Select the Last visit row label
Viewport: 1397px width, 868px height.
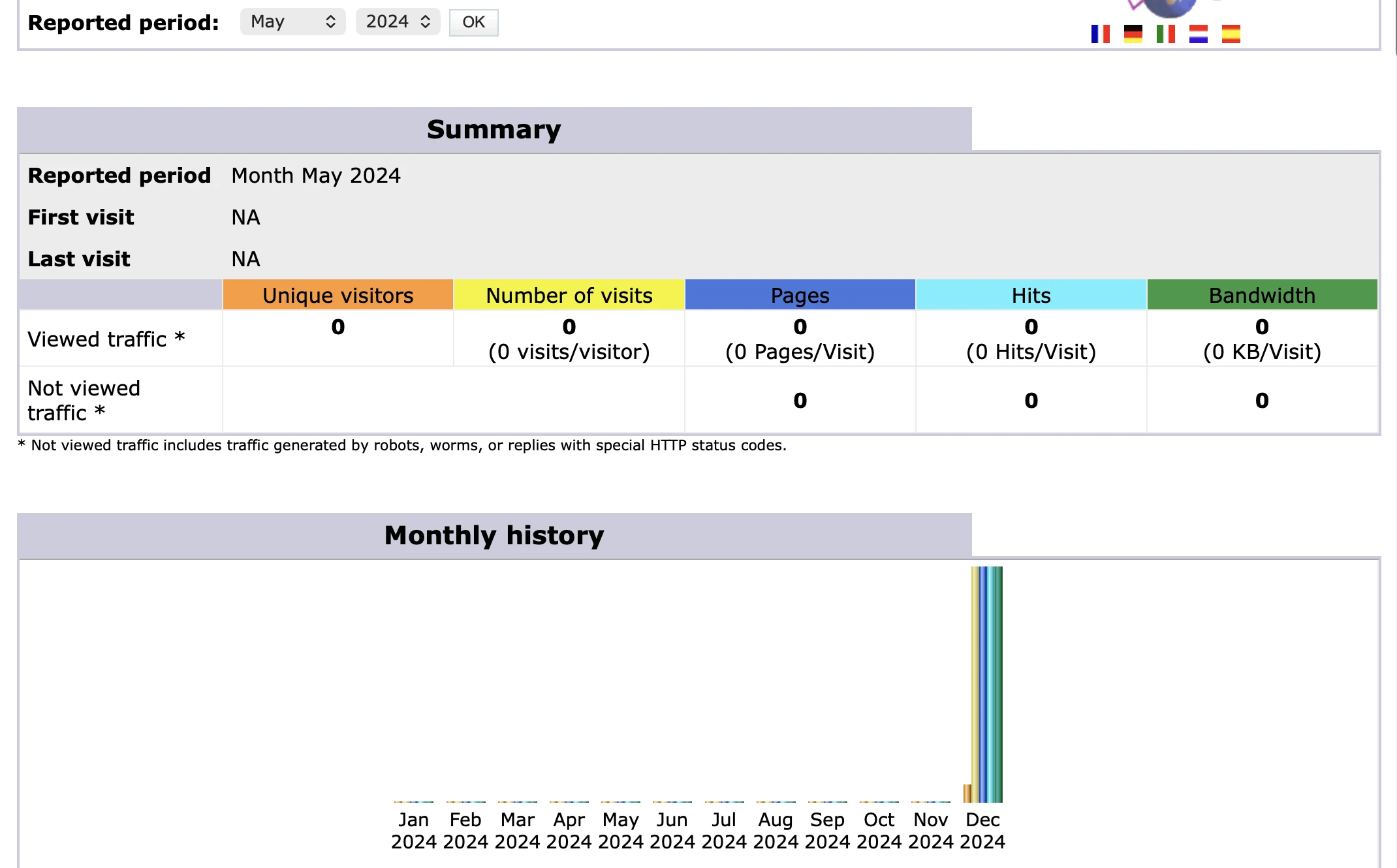79,259
